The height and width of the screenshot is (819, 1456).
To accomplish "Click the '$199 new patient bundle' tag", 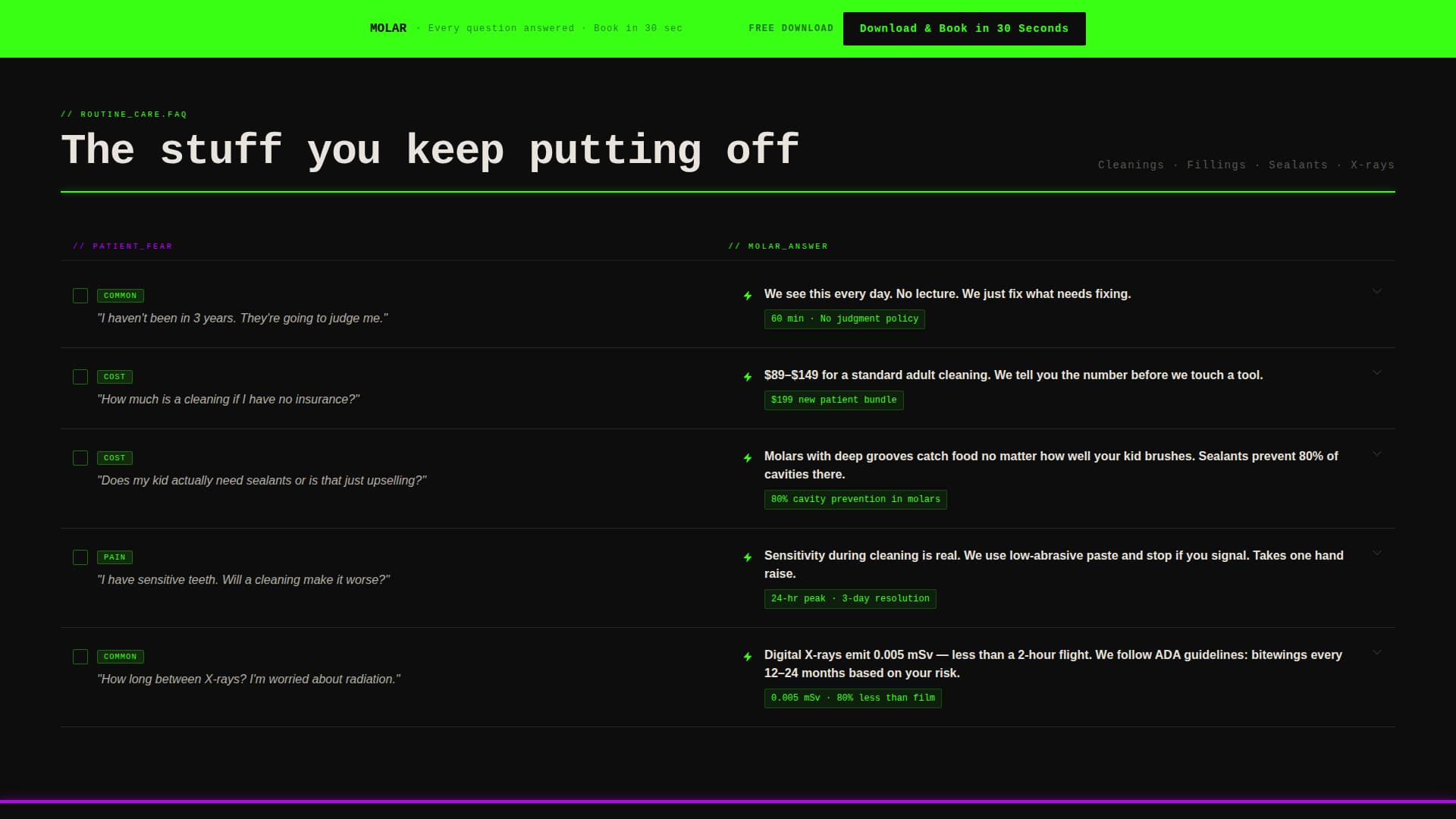I will (x=833, y=400).
